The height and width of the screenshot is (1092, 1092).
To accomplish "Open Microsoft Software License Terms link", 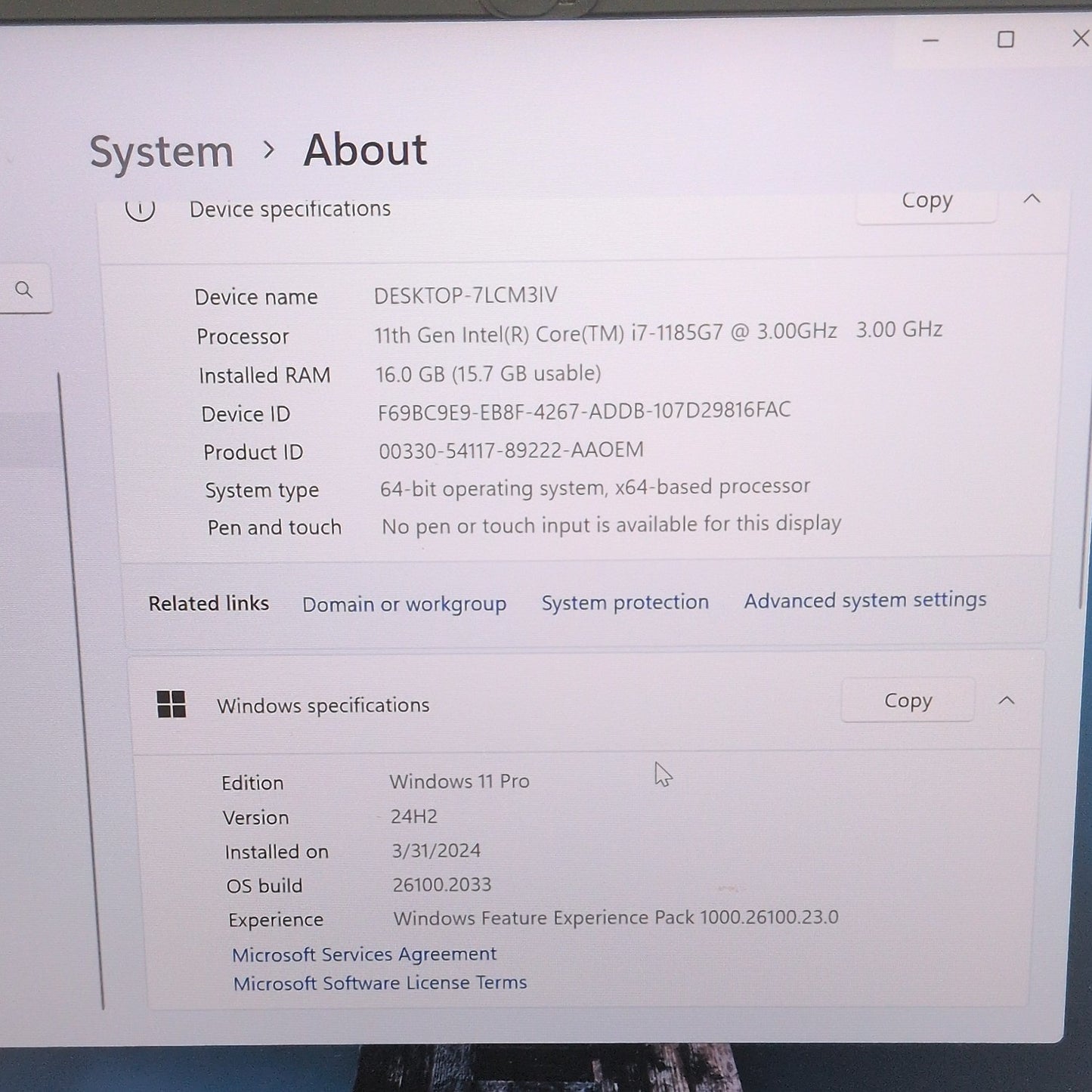I will [x=380, y=983].
